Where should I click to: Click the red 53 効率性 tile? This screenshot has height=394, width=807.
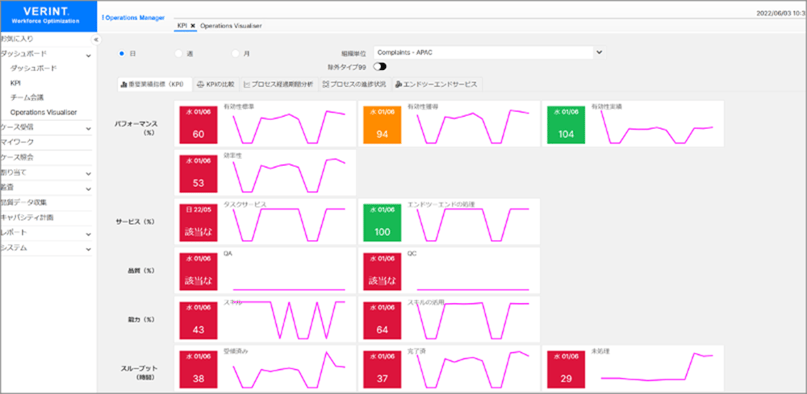[198, 173]
